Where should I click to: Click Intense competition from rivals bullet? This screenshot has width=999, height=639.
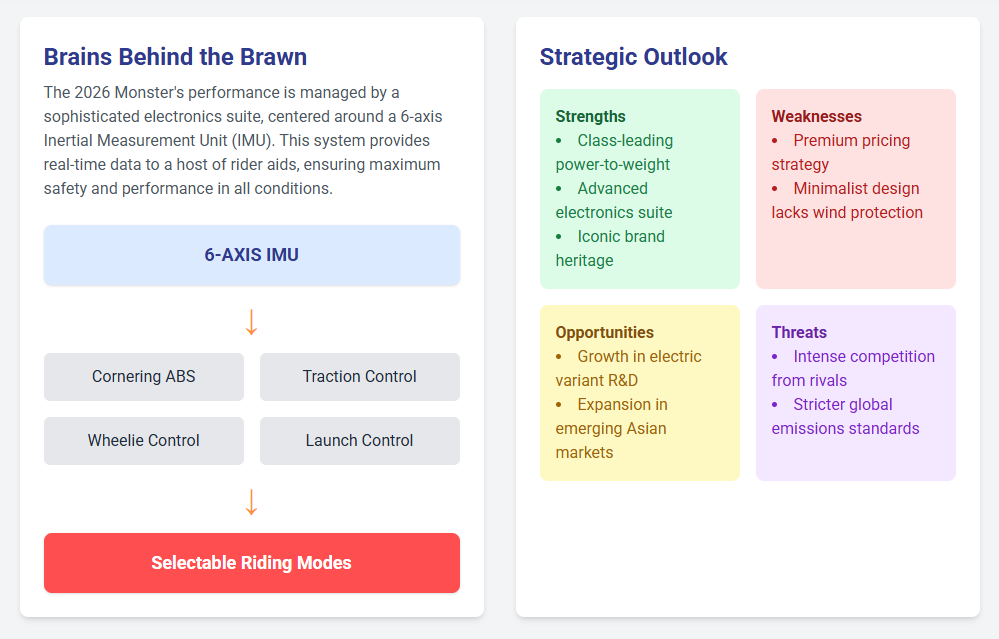coord(853,369)
